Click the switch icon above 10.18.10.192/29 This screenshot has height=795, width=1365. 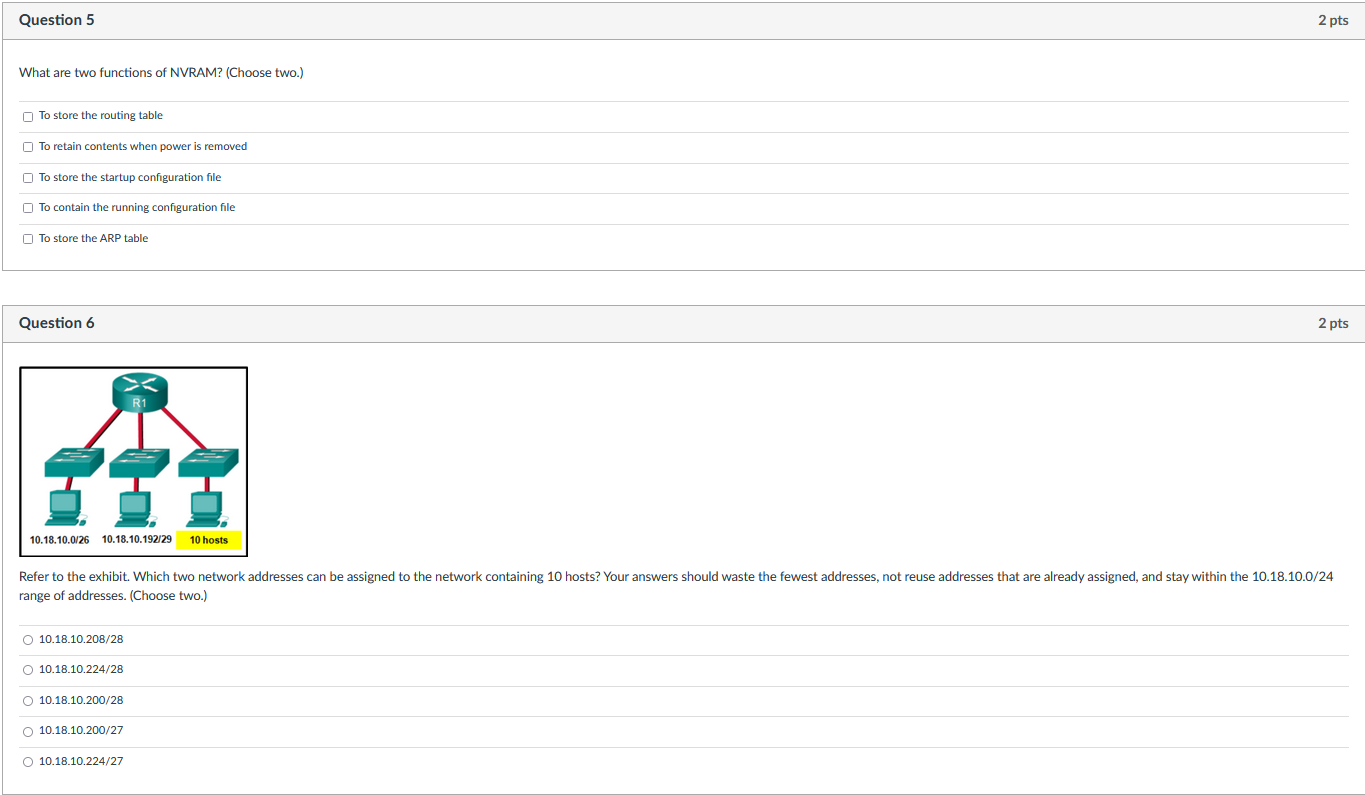click(140, 462)
